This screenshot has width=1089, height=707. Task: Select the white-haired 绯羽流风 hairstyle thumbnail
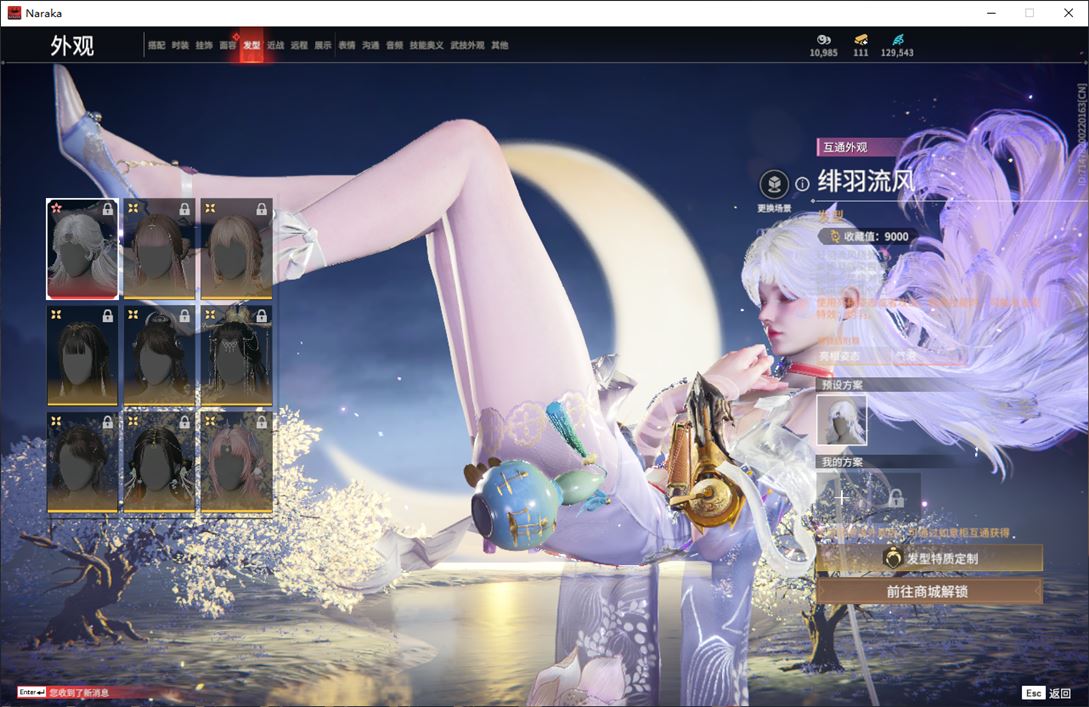click(82, 249)
